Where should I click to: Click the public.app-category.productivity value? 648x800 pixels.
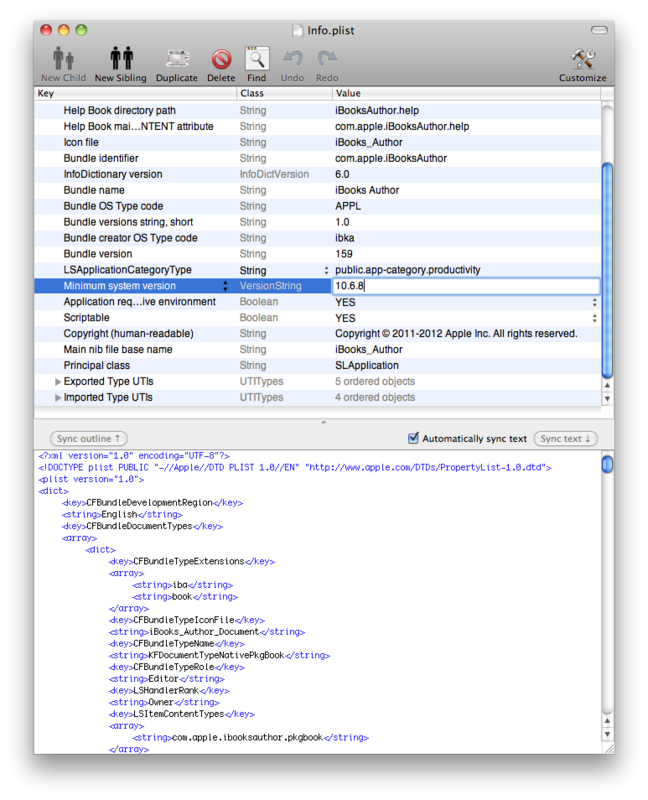(x=408, y=270)
